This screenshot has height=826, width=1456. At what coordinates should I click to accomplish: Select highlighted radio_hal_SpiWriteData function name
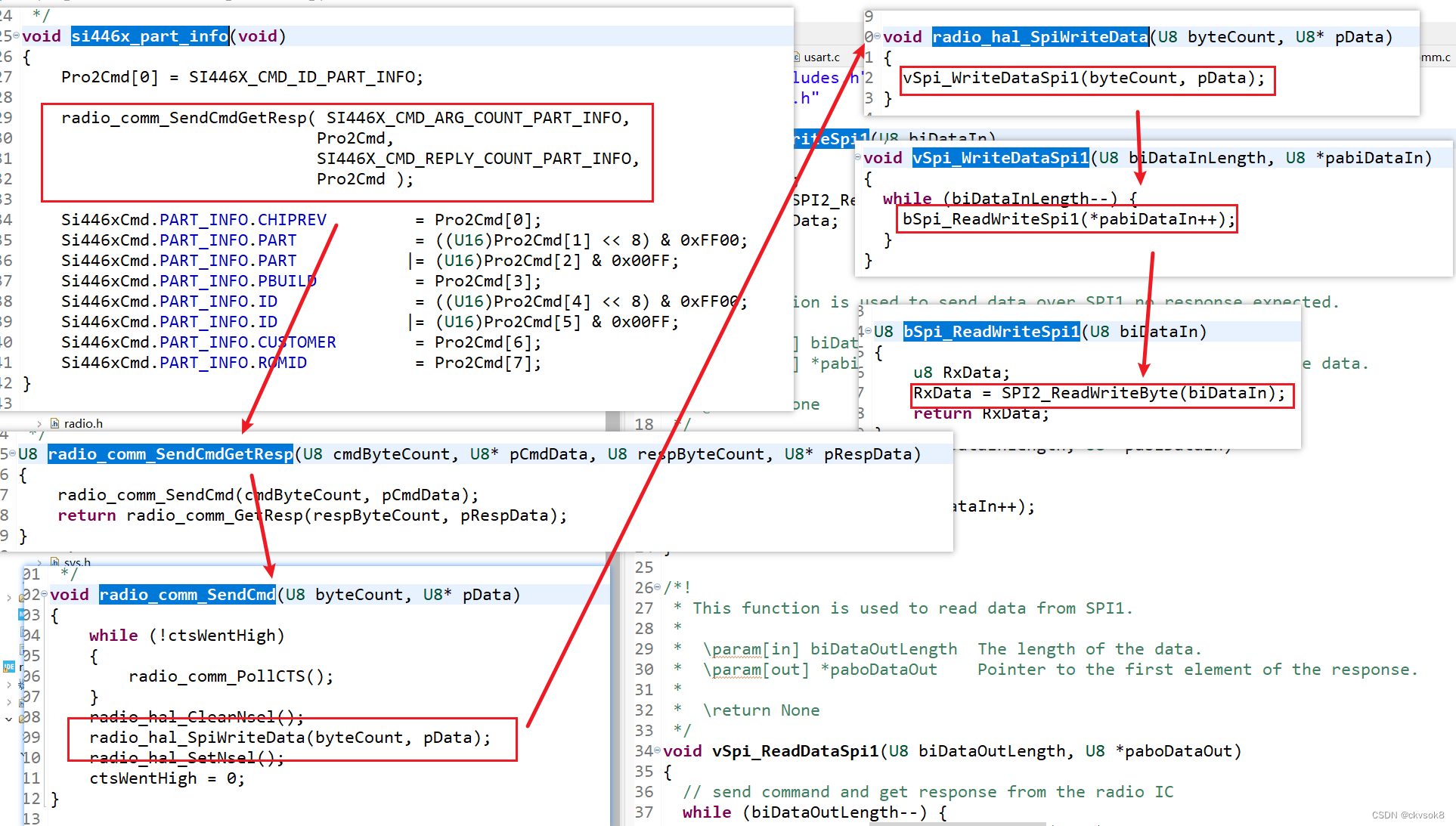1040,36
